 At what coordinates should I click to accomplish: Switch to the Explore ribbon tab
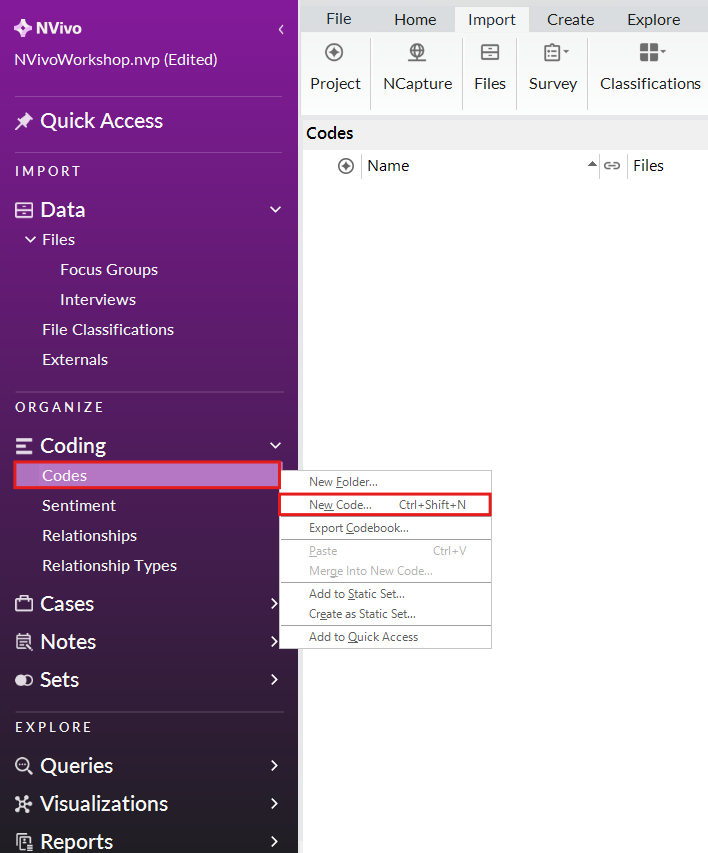pyautogui.click(x=654, y=20)
